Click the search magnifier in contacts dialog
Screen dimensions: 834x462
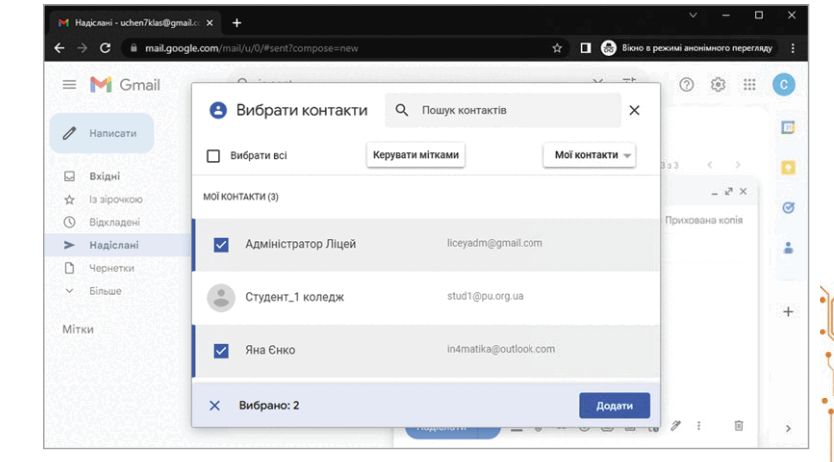402,110
